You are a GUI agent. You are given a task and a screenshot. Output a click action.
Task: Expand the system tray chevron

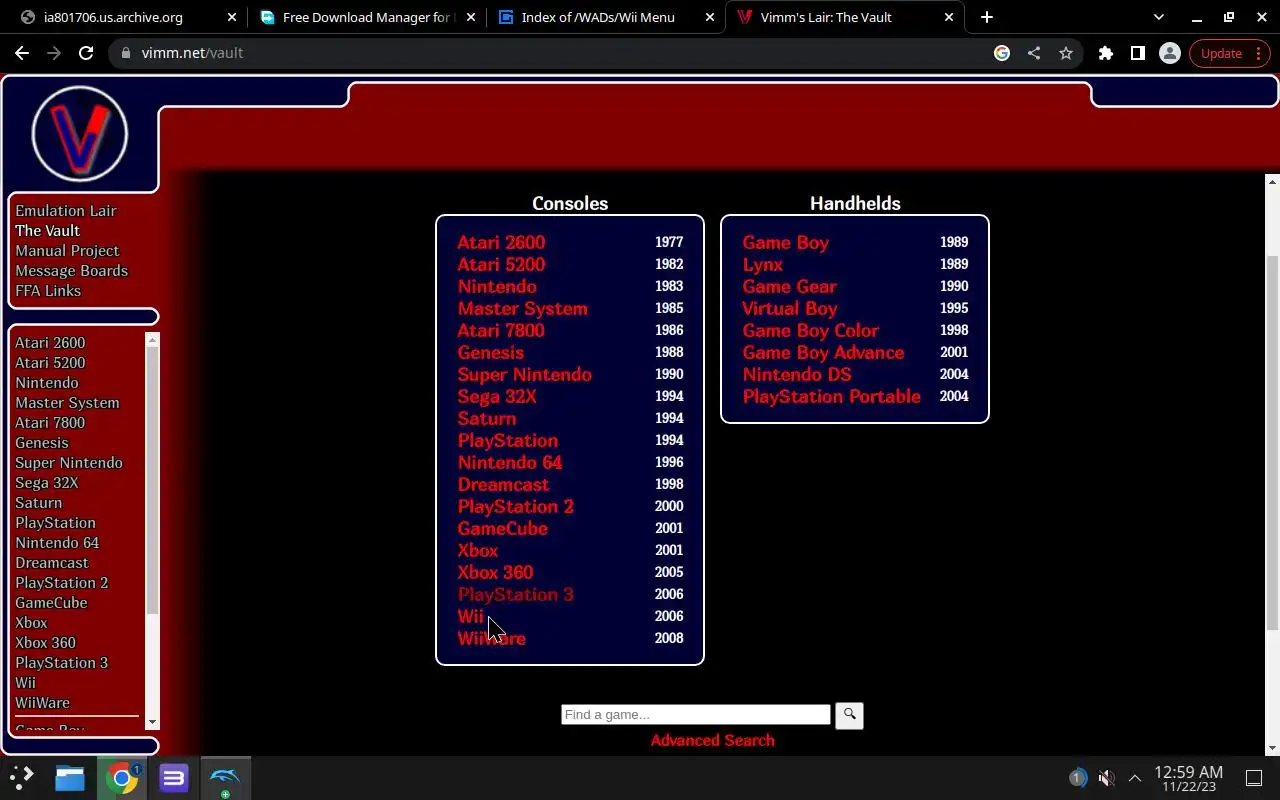1135,777
